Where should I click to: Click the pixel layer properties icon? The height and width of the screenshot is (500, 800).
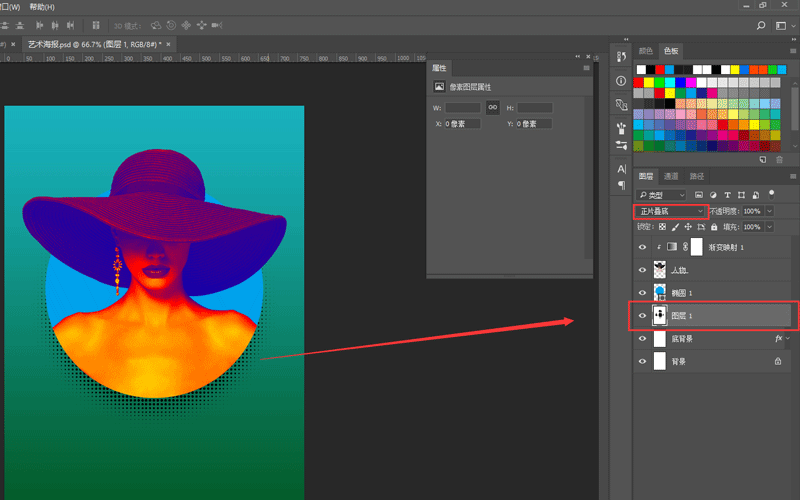pyautogui.click(x=439, y=87)
